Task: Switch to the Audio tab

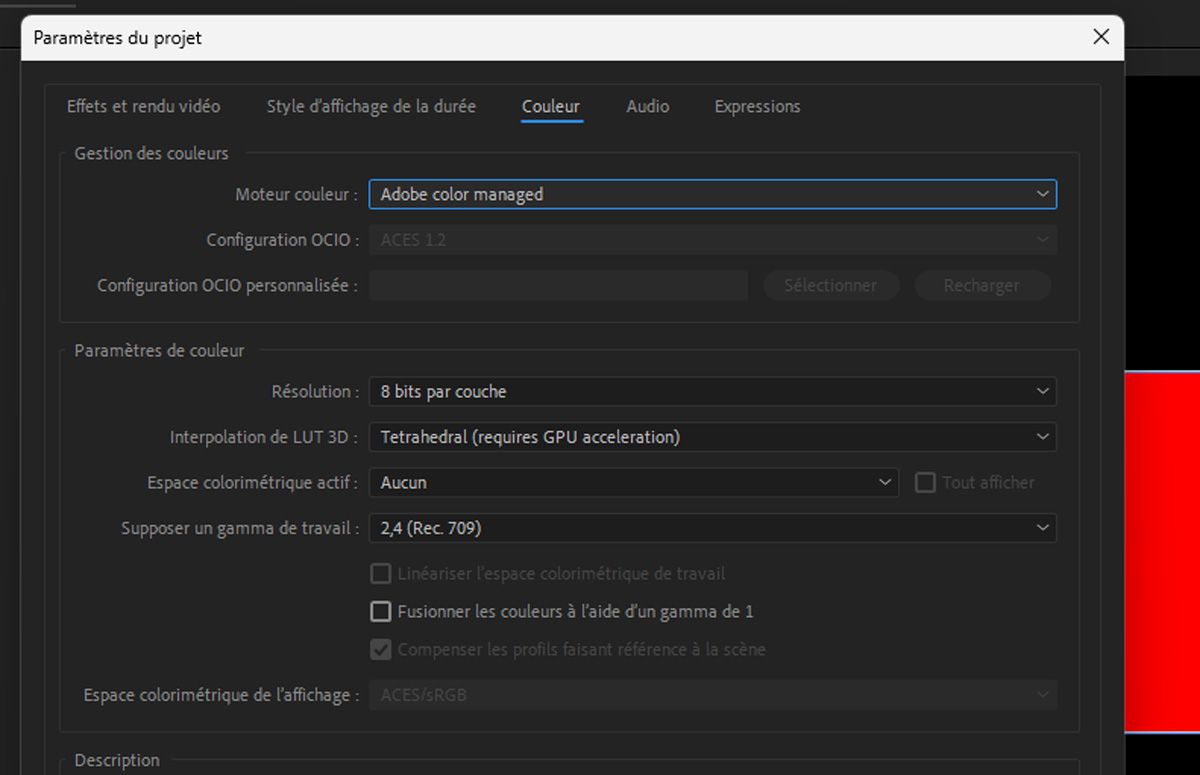Action: tap(647, 106)
